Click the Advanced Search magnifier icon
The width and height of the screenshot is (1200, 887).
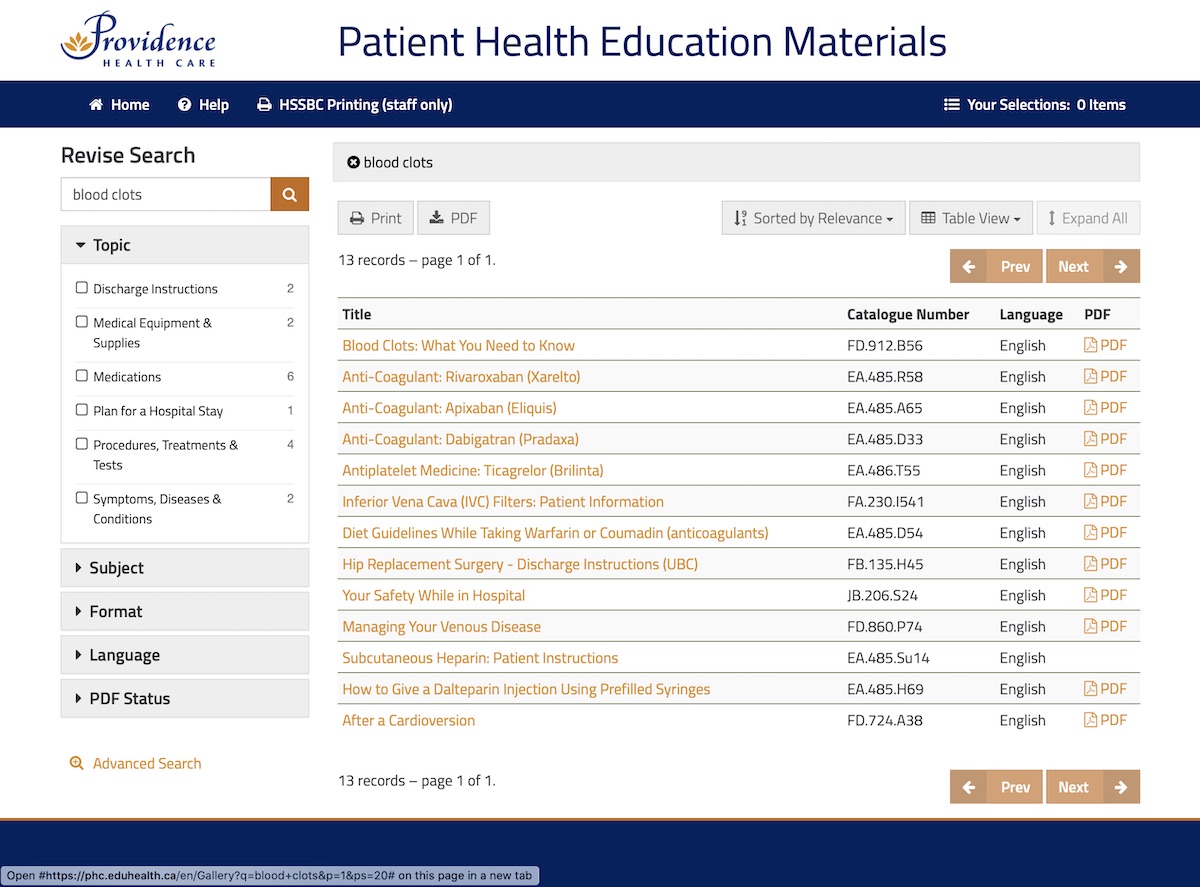tap(77, 762)
